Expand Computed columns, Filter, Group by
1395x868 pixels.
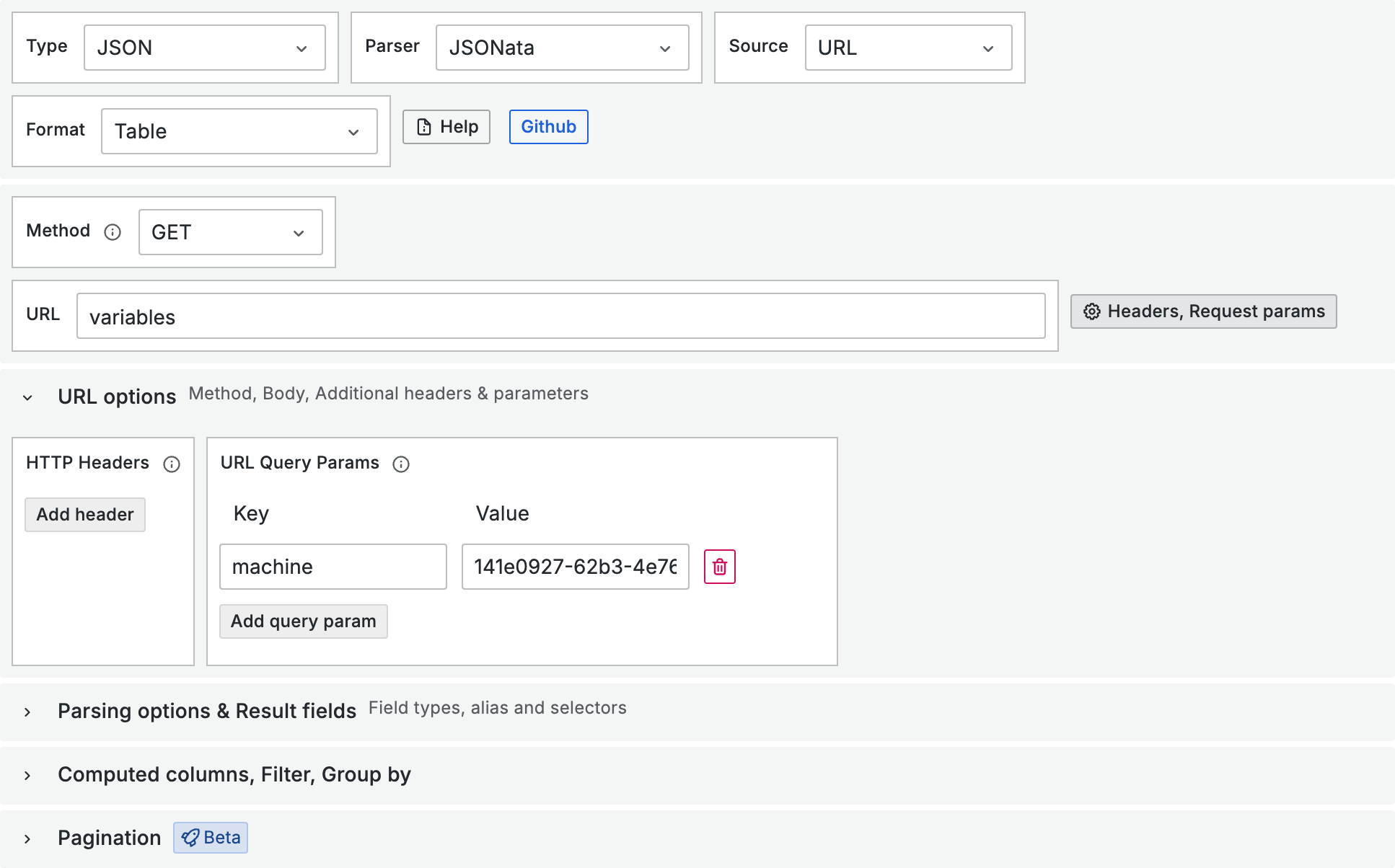click(x=27, y=775)
